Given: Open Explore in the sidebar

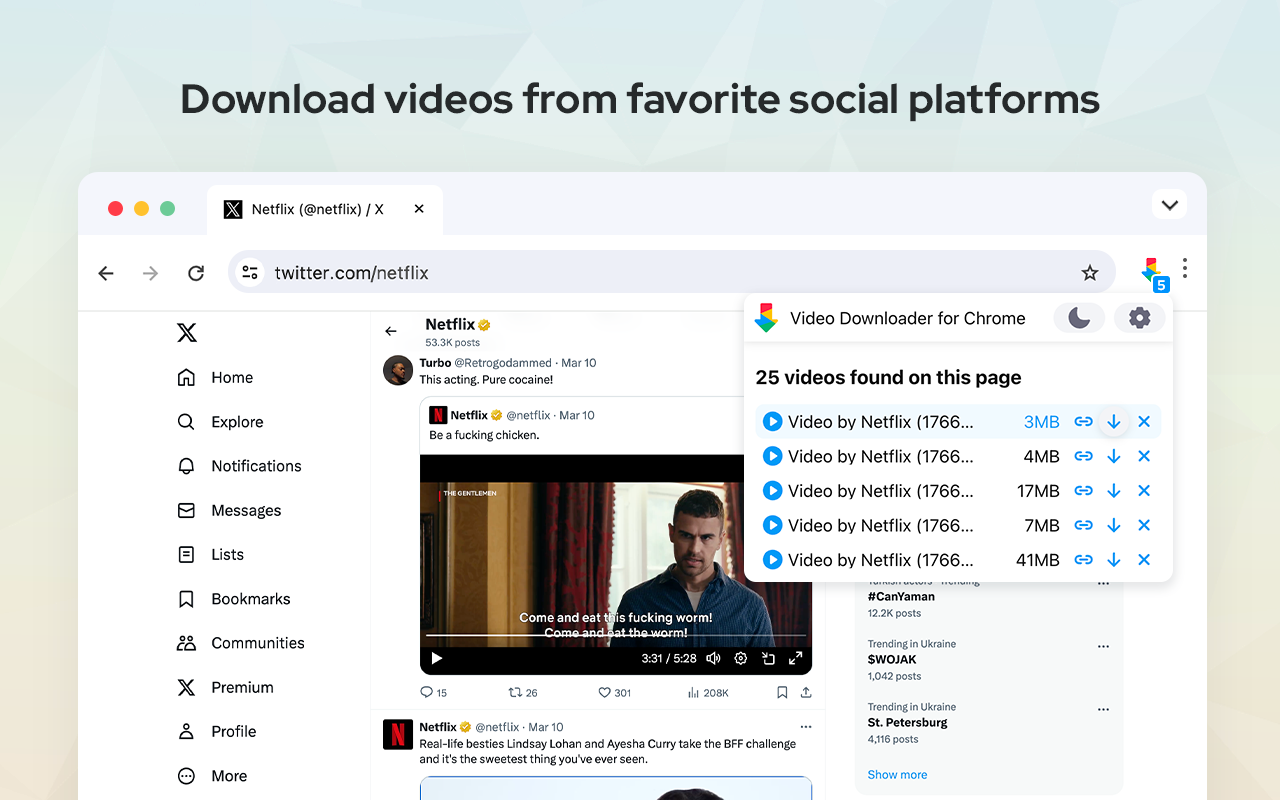Looking at the screenshot, I should click(x=237, y=422).
